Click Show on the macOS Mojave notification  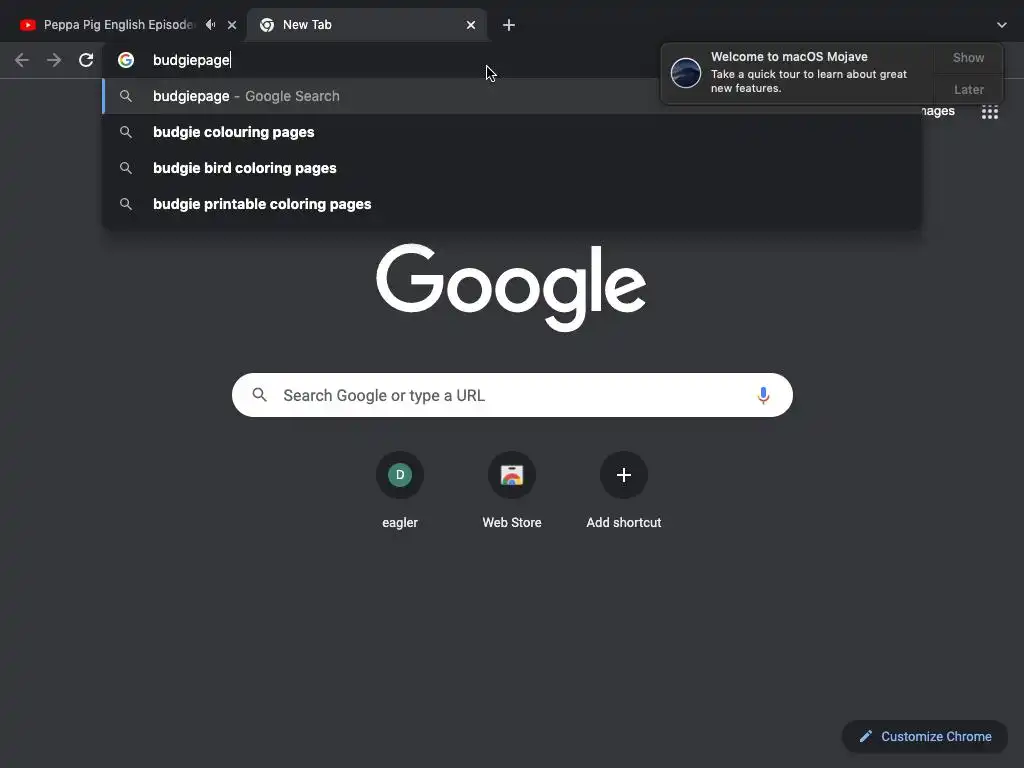point(968,57)
